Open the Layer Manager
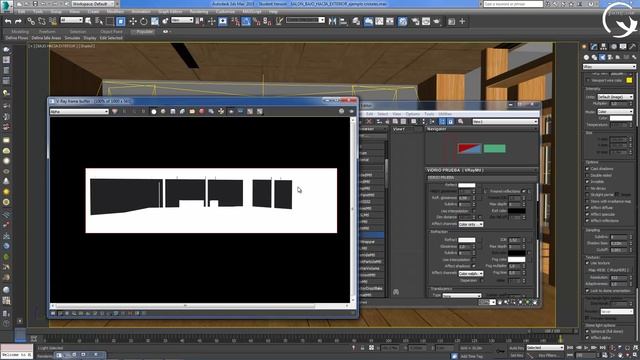Viewport: 640px width, 360px height. [356, 21]
